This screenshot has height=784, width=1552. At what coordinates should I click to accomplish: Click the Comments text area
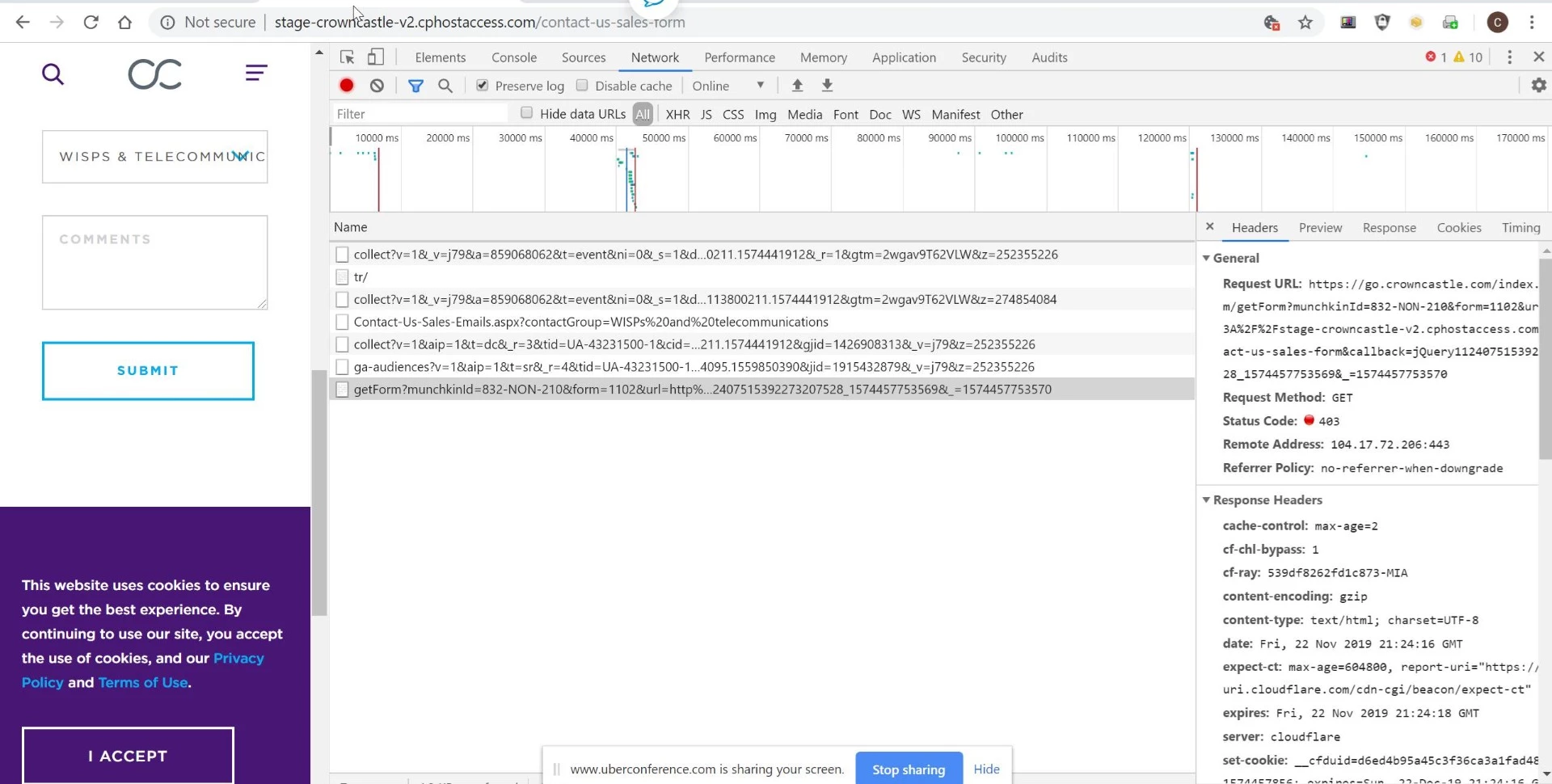pyautogui.click(x=155, y=263)
